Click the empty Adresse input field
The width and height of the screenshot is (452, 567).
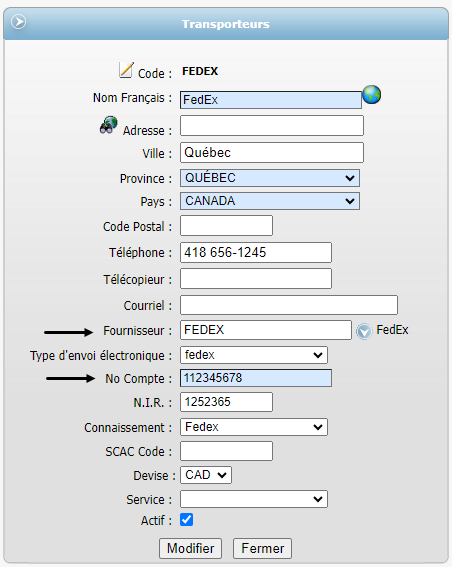coord(272,125)
